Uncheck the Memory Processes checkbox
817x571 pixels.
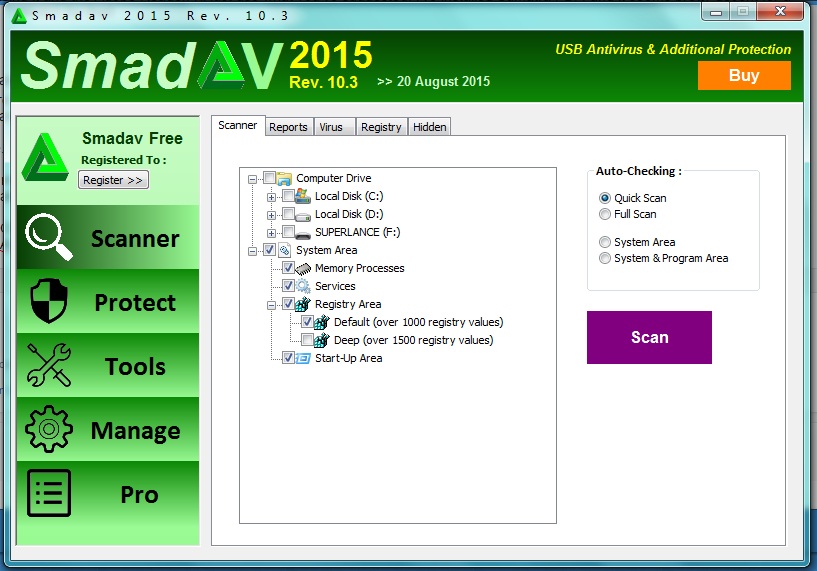pyautogui.click(x=288, y=268)
